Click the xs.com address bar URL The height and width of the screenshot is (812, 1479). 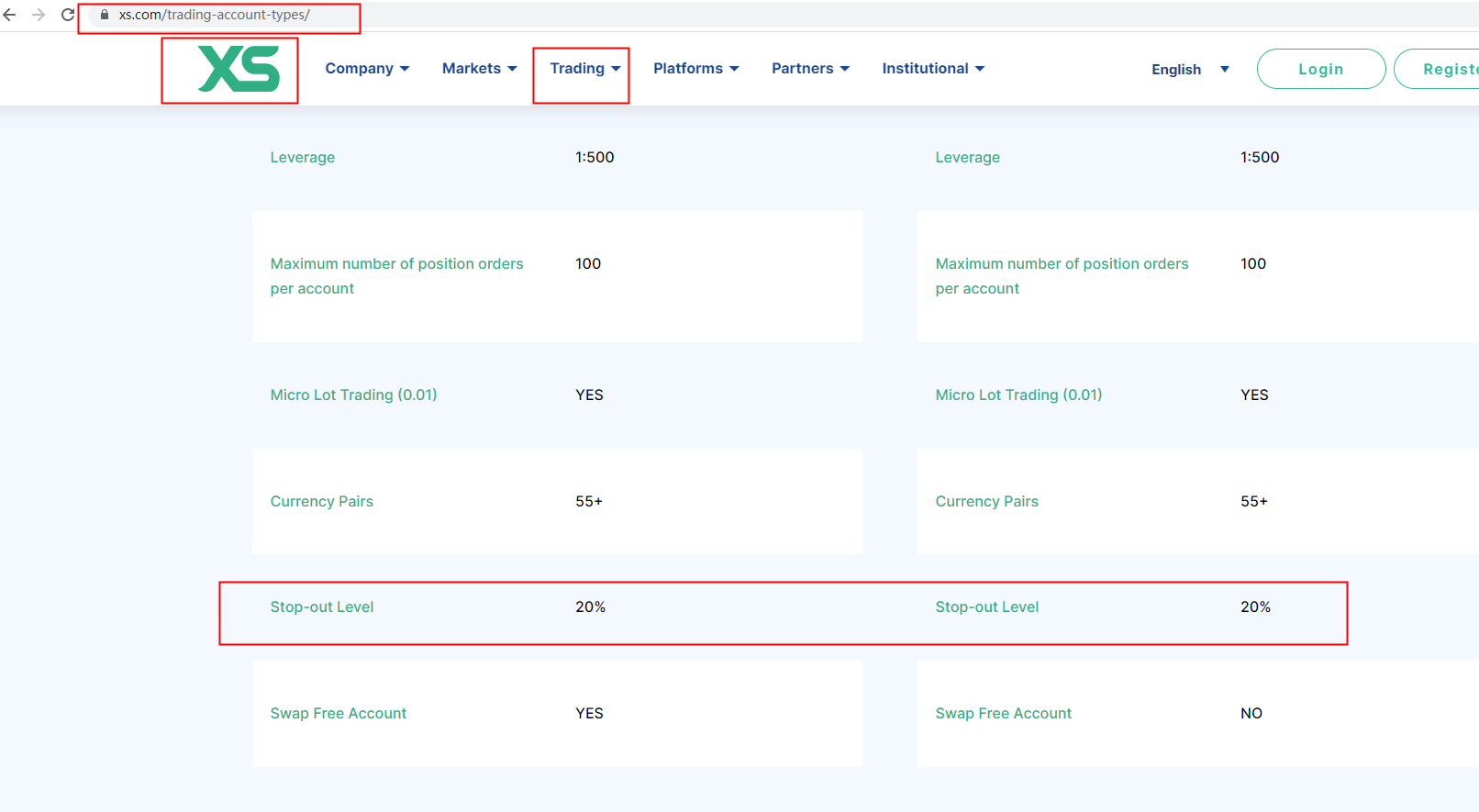pyautogui.click(x=215, y=15)
